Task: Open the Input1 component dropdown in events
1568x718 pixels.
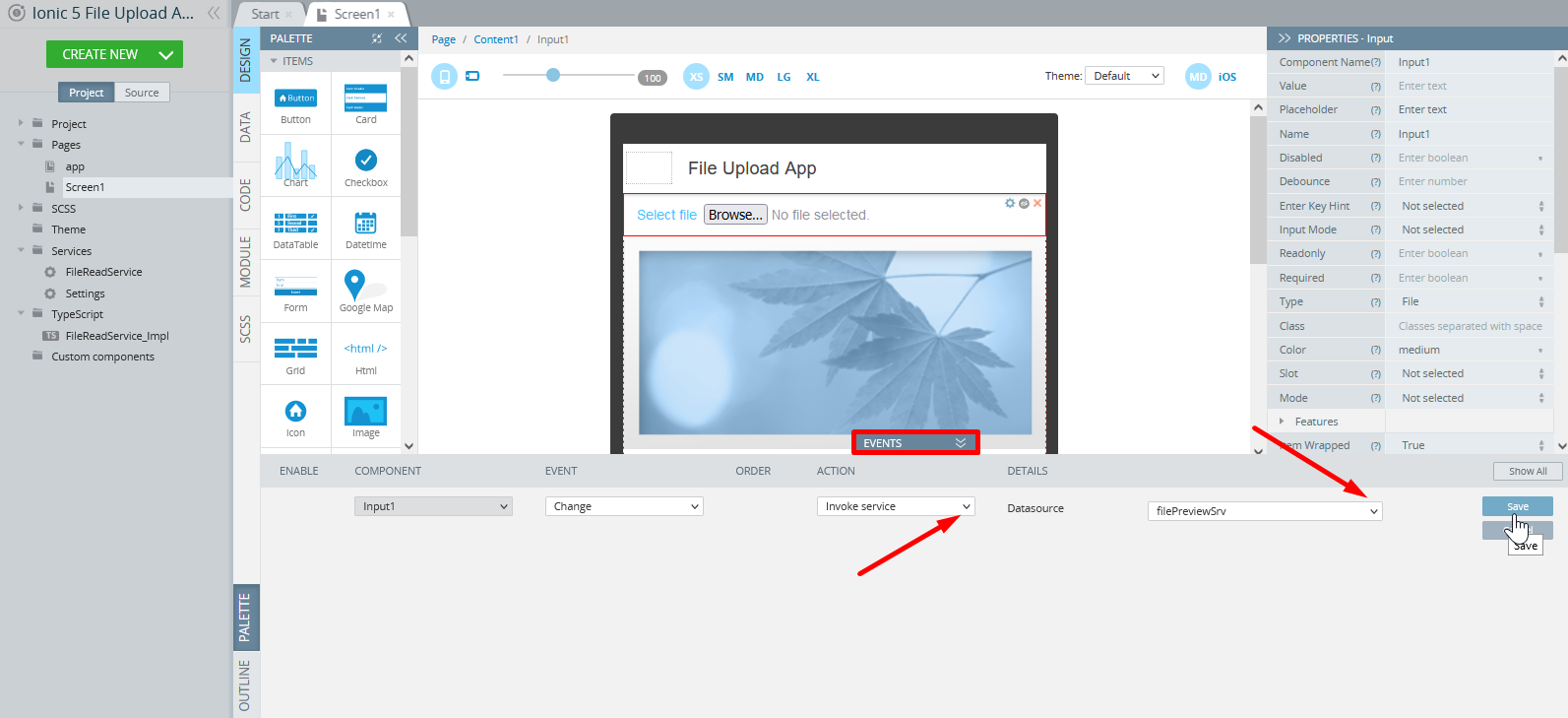Action: point(433,506)
